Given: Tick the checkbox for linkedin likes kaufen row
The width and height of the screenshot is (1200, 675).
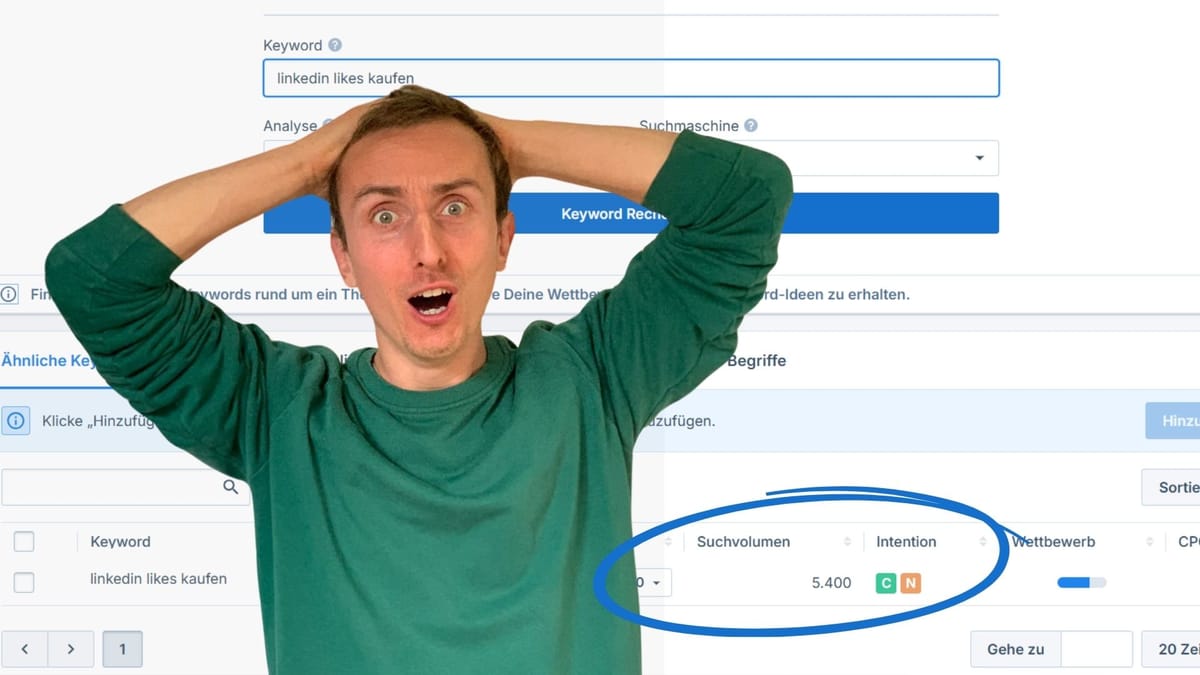Looking at the screenshot, I should click(24, 582).
